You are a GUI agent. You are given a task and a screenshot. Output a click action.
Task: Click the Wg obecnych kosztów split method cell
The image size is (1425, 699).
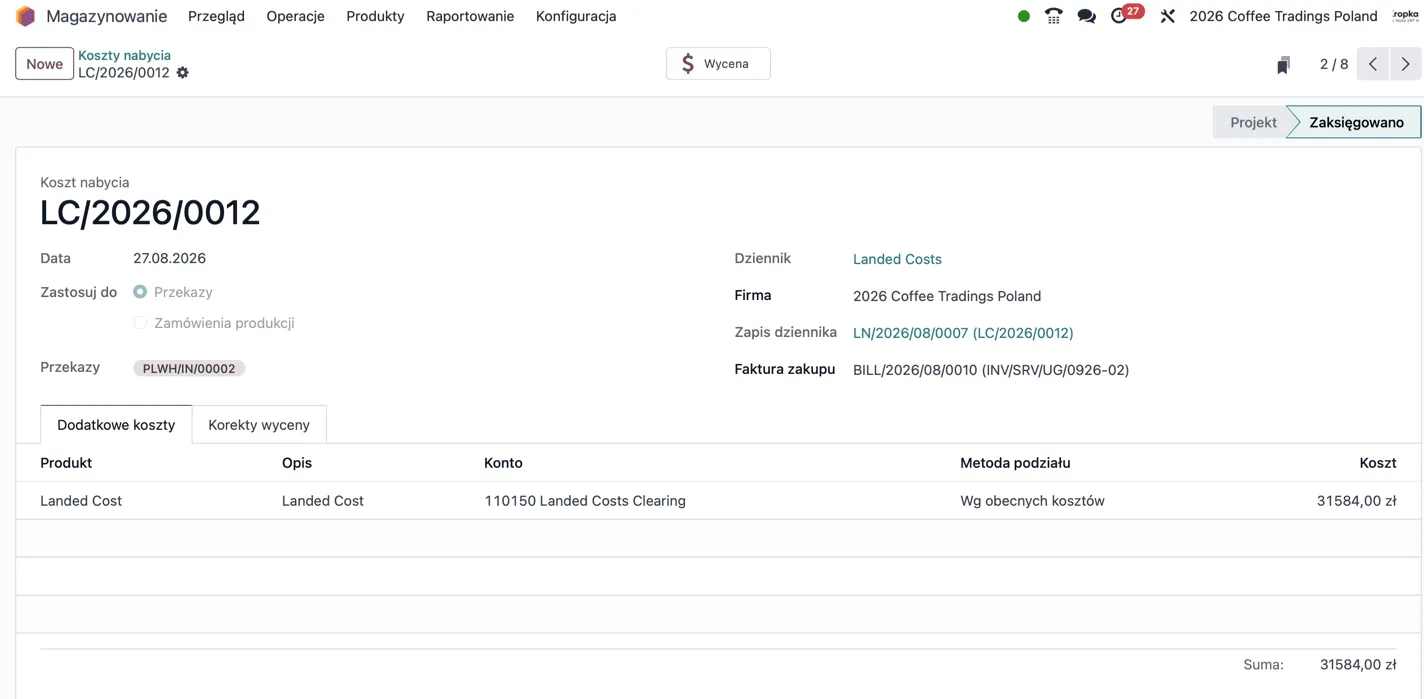point(1032,501)
